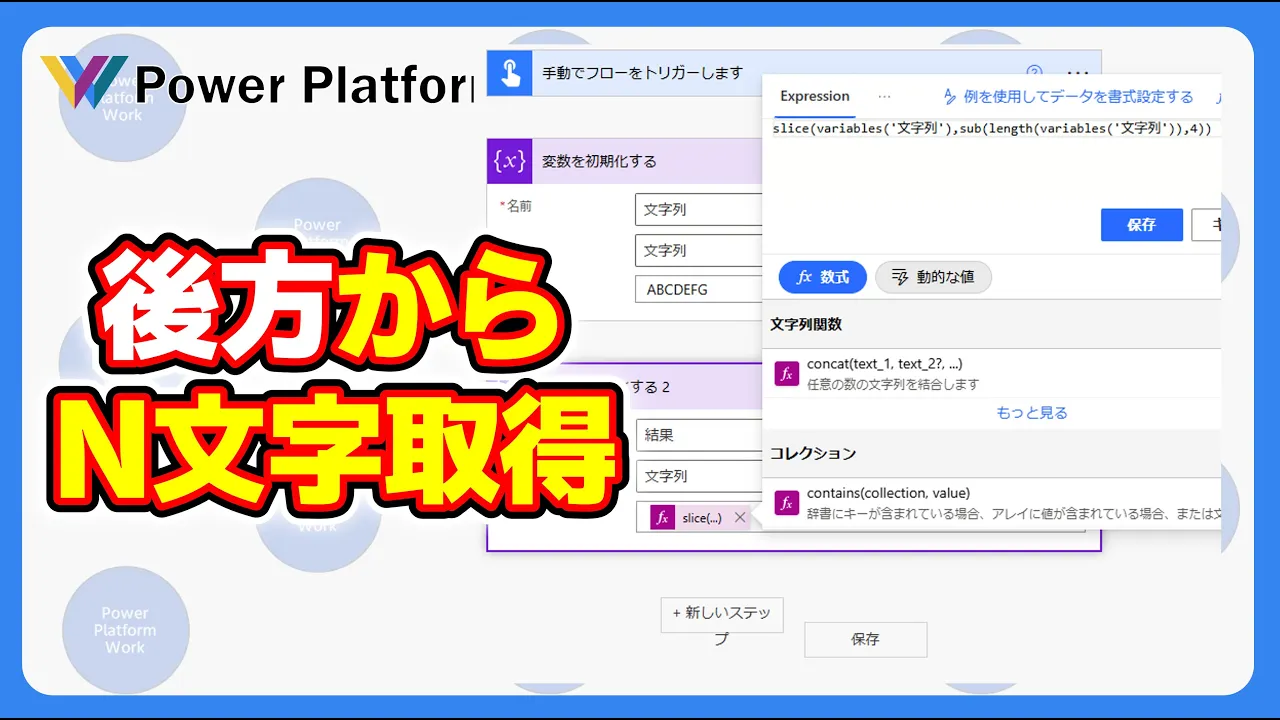Viewport: 1280px width, 720px height.
Task: Remove the slice(...) expression token
Action: click(x=740, y=517)
